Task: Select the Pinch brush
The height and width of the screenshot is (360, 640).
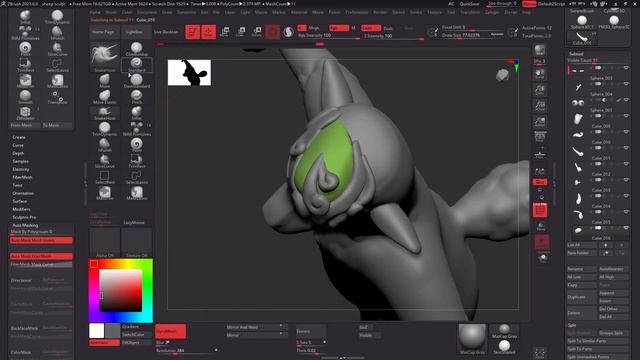Action: click(x=137, y=97)
